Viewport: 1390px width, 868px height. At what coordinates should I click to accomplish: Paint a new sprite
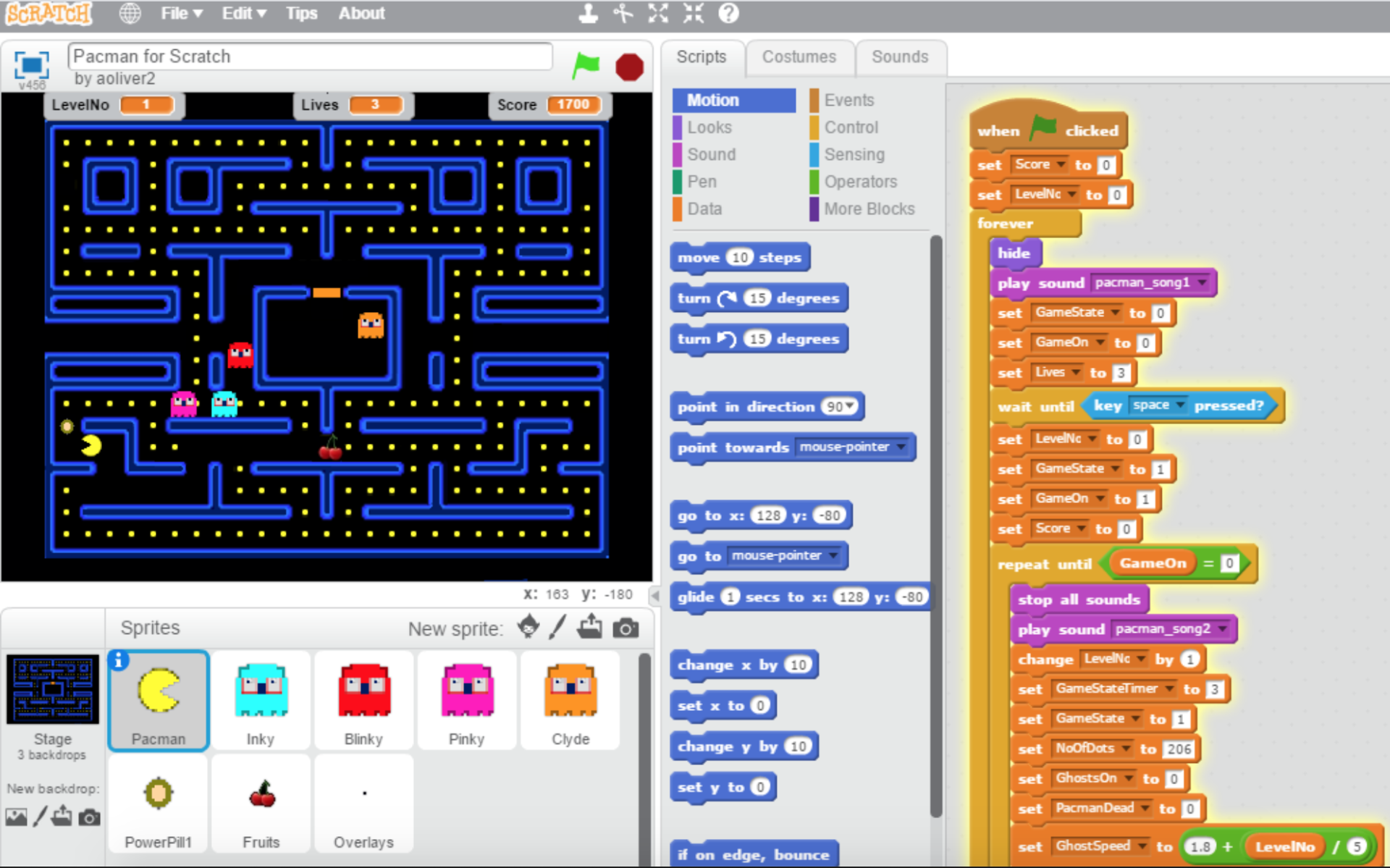coord(557,627)
